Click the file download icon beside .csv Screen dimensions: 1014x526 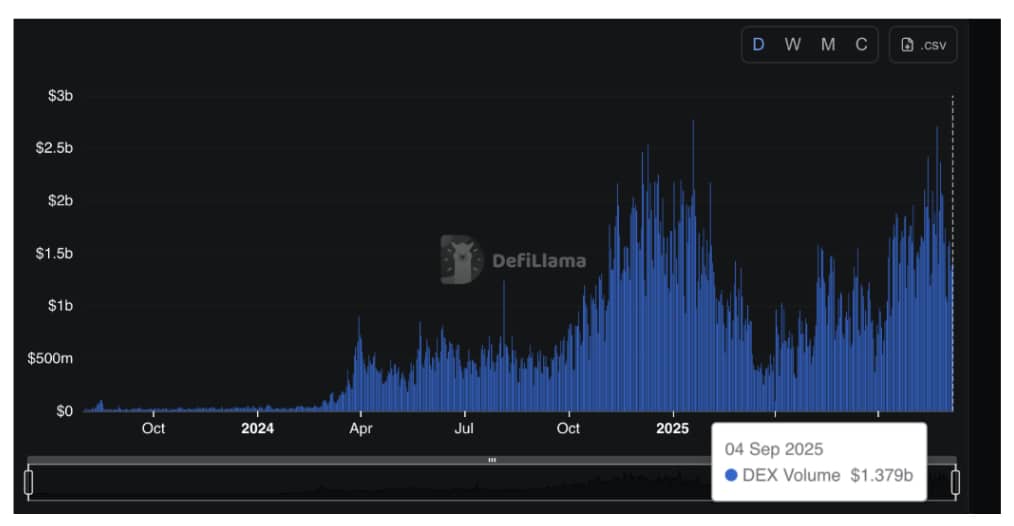(907, 45)
